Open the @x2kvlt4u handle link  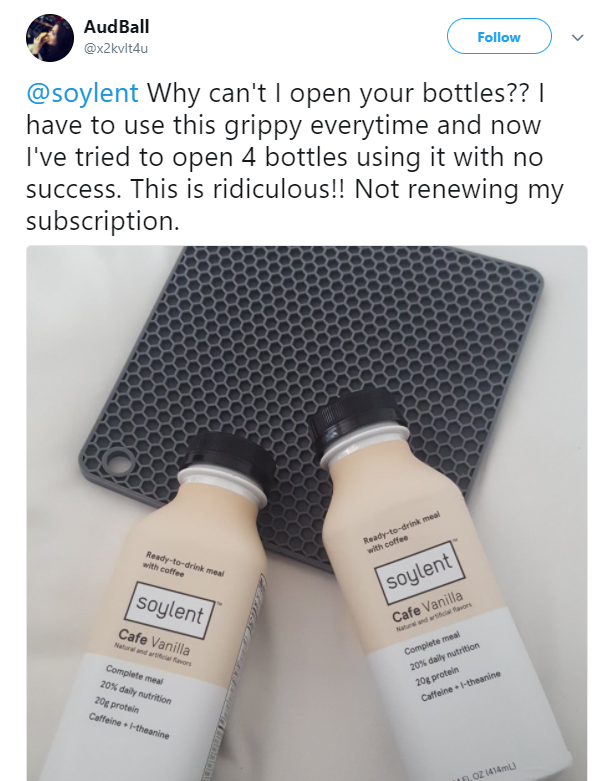tap(116, 49)
